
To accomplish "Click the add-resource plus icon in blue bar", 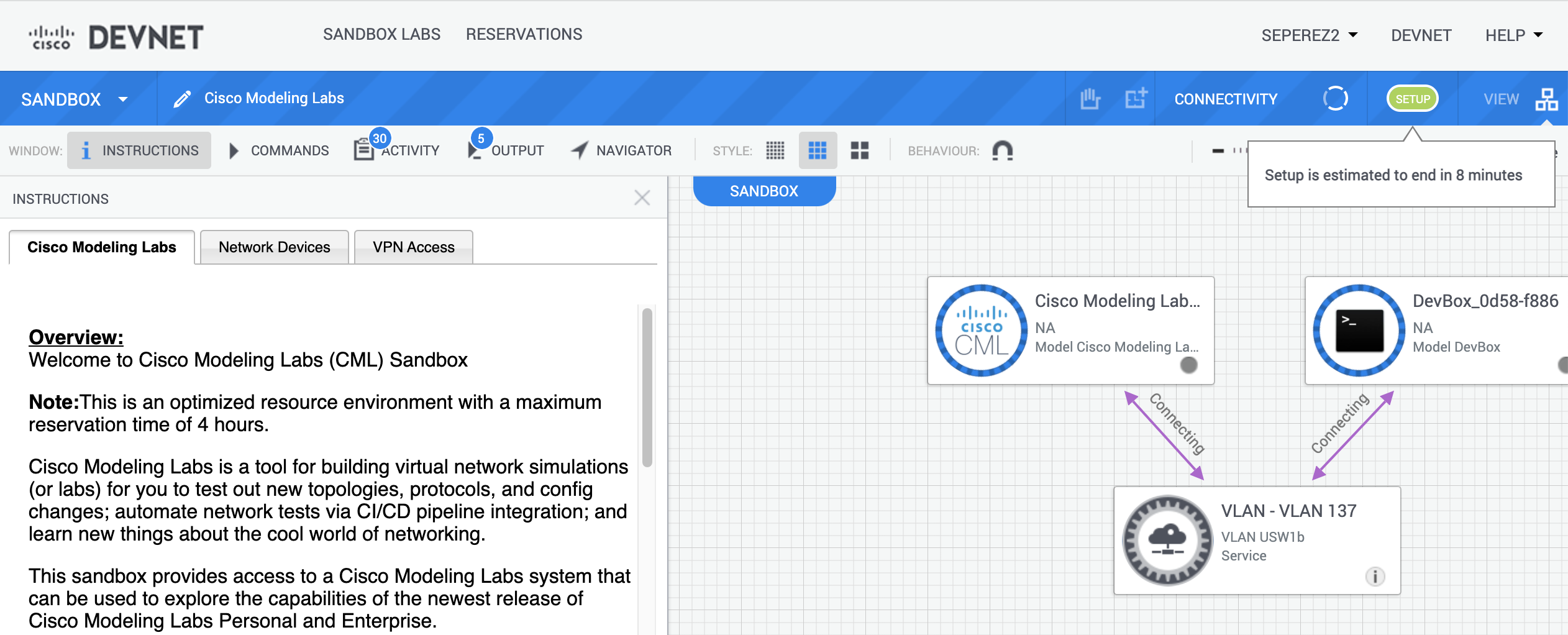I will tap(1136, 99).
